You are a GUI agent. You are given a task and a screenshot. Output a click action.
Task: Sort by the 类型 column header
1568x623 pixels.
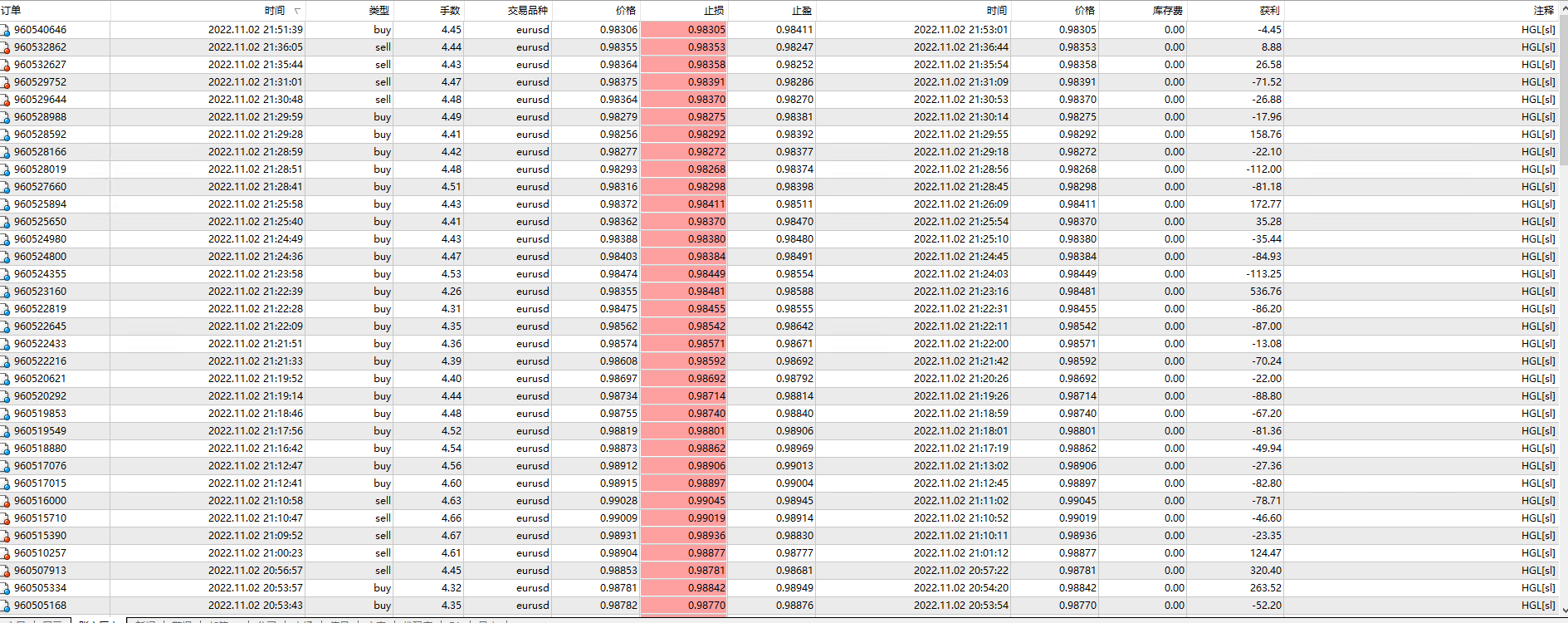pyautogui.click(x=349, y=11)
